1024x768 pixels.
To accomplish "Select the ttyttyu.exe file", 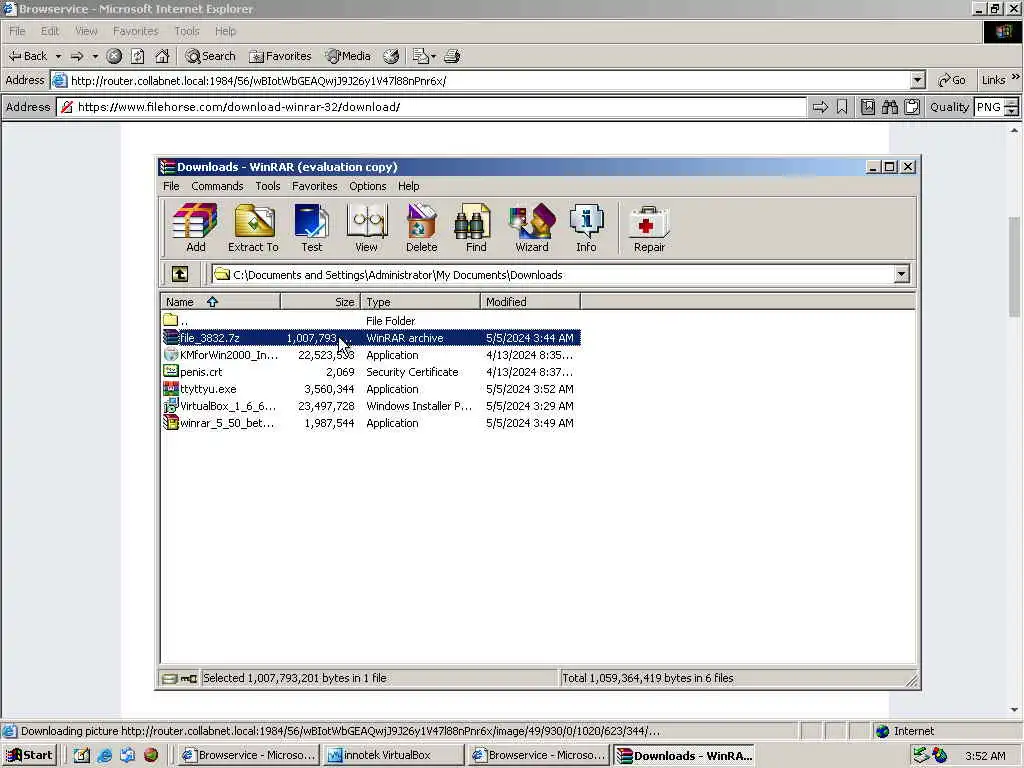I will pos(371,389).
